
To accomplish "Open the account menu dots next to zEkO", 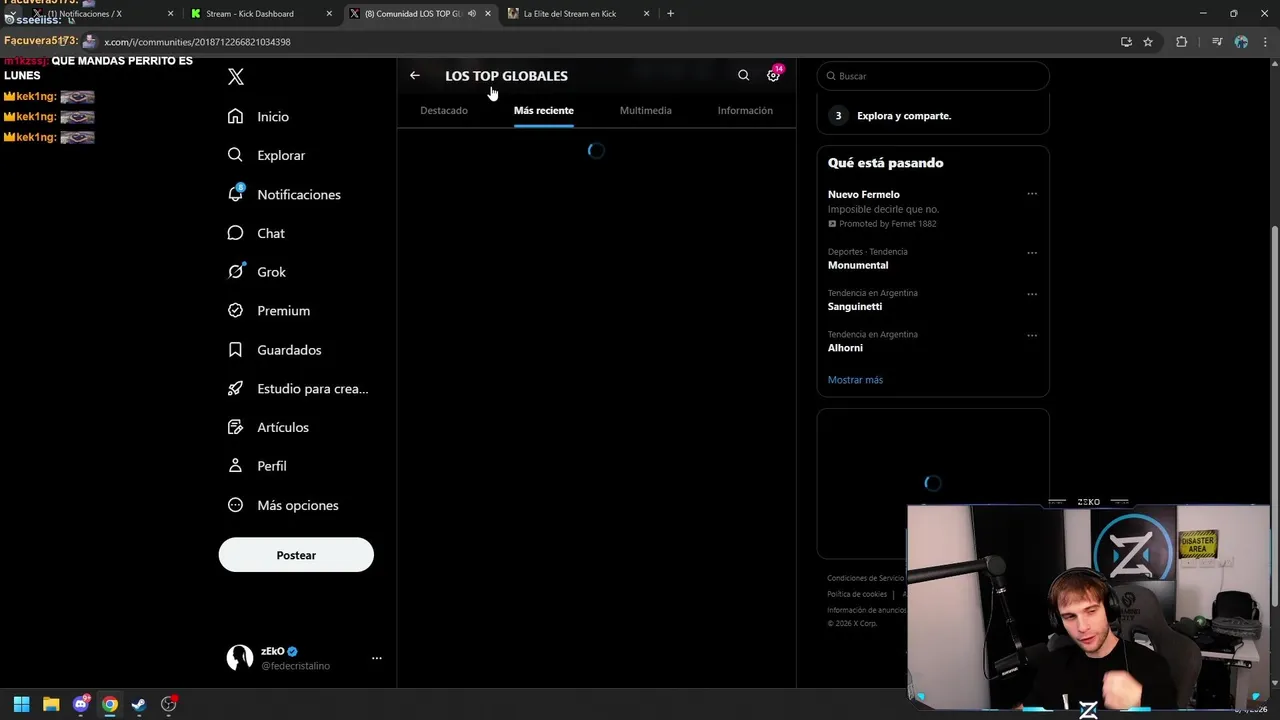I will coord(377,658).
